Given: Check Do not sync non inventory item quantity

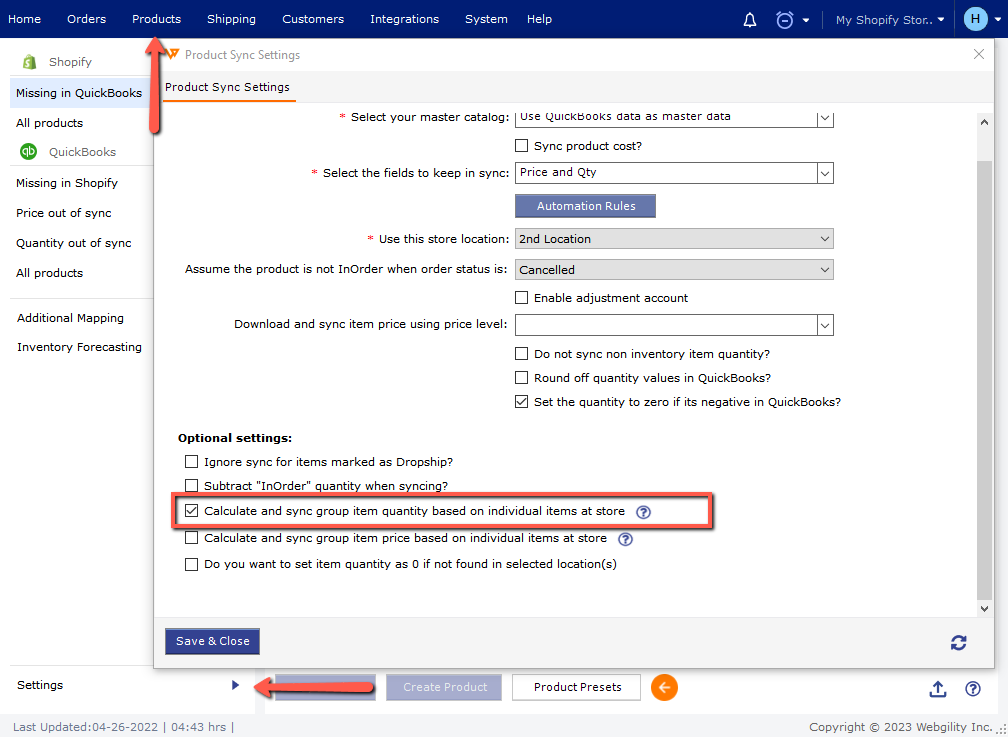Looking at the screenshot, I should [521, 354].
